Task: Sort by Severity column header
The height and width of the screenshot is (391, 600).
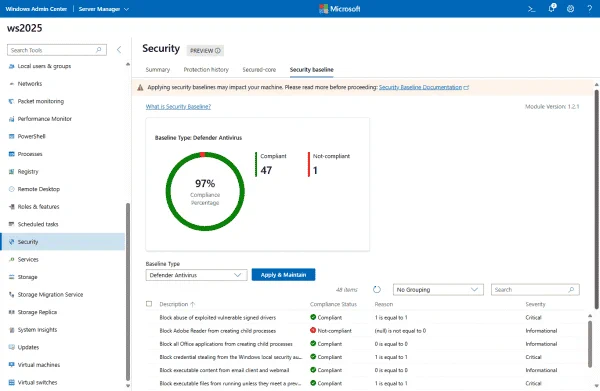Action: click(535, 304)
